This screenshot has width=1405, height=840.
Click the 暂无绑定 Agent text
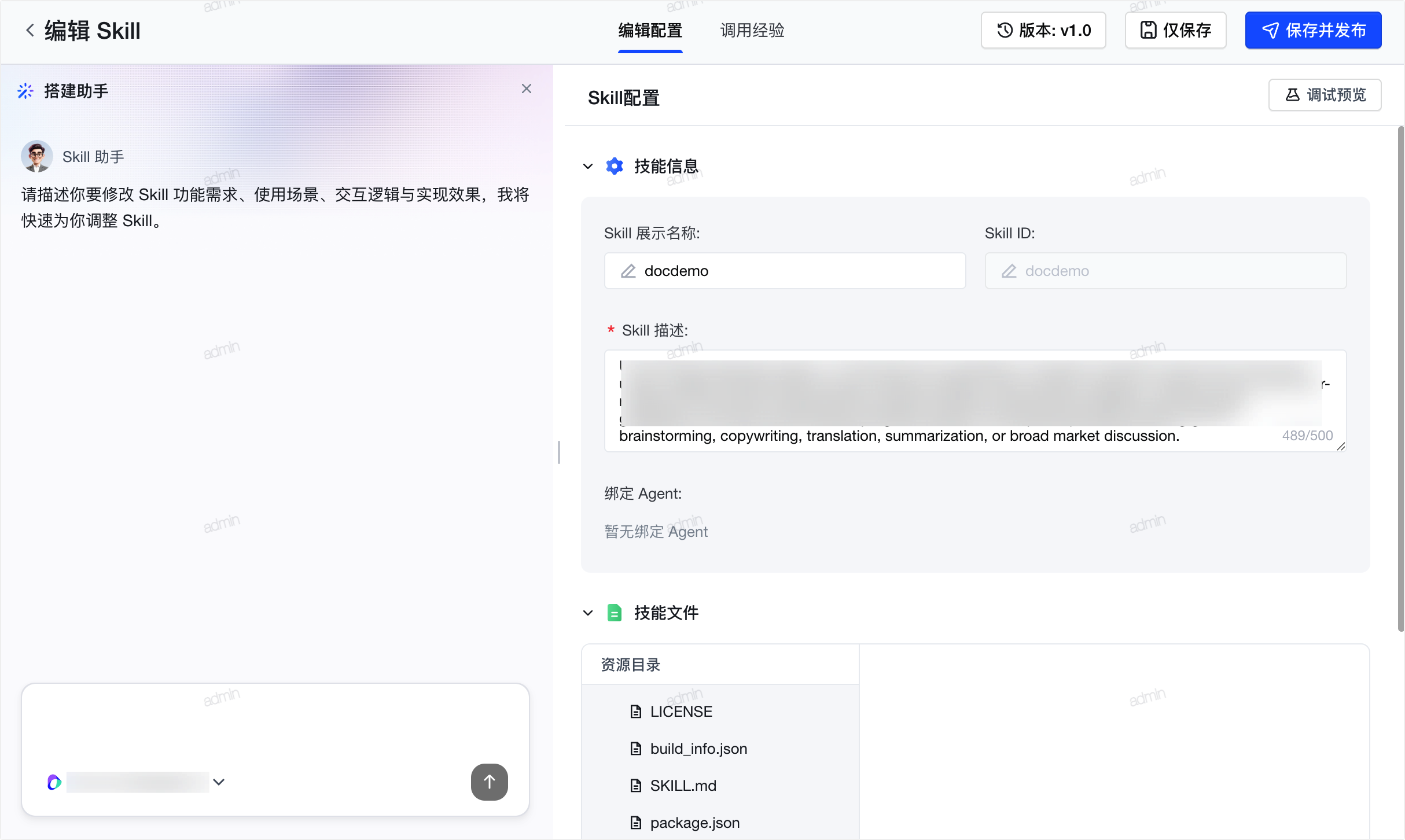[656, 532]
